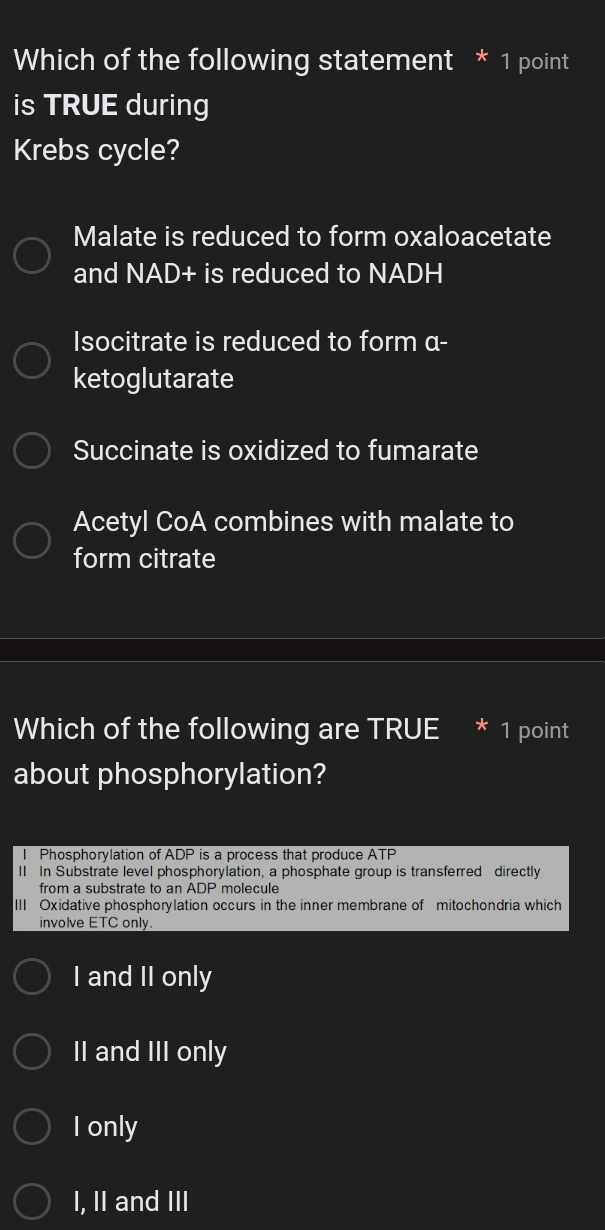Click statement I about ADP phosphorylation

click(215, 854)
